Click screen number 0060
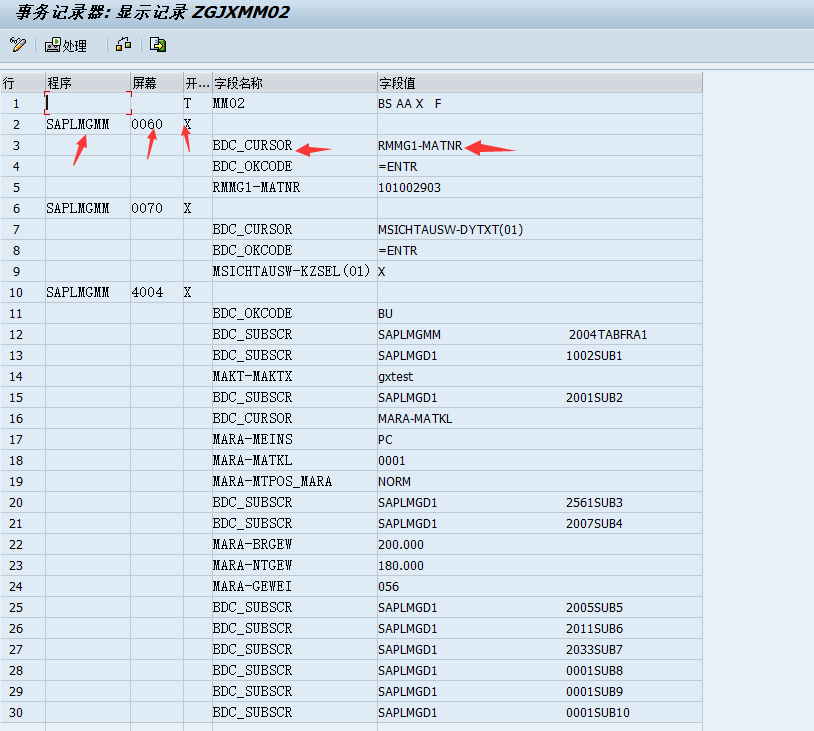This screenshot has width=814, height=731. [147, 125]
